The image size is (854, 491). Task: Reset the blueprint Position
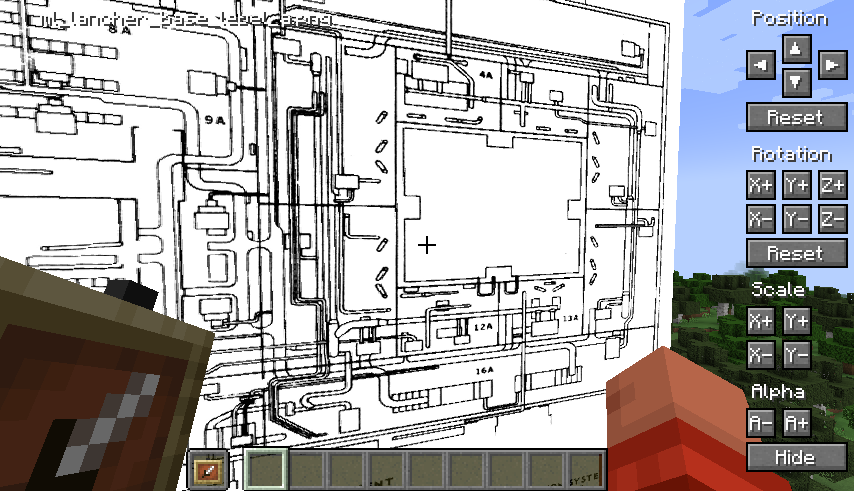coord(795,117)
